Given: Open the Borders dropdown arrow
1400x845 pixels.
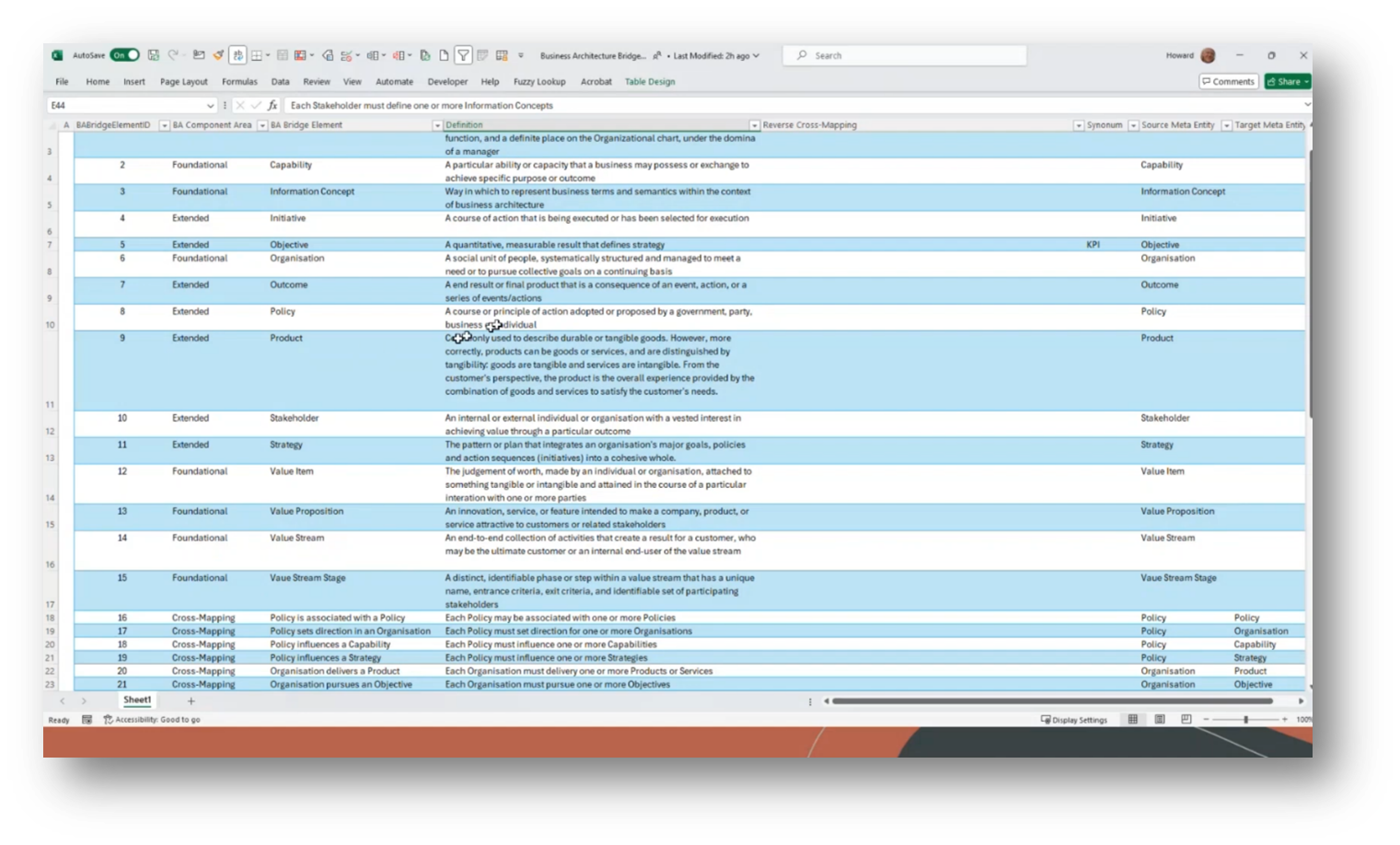Looking at the screenshot, I should pyautogui.click(x=268, y=55).
